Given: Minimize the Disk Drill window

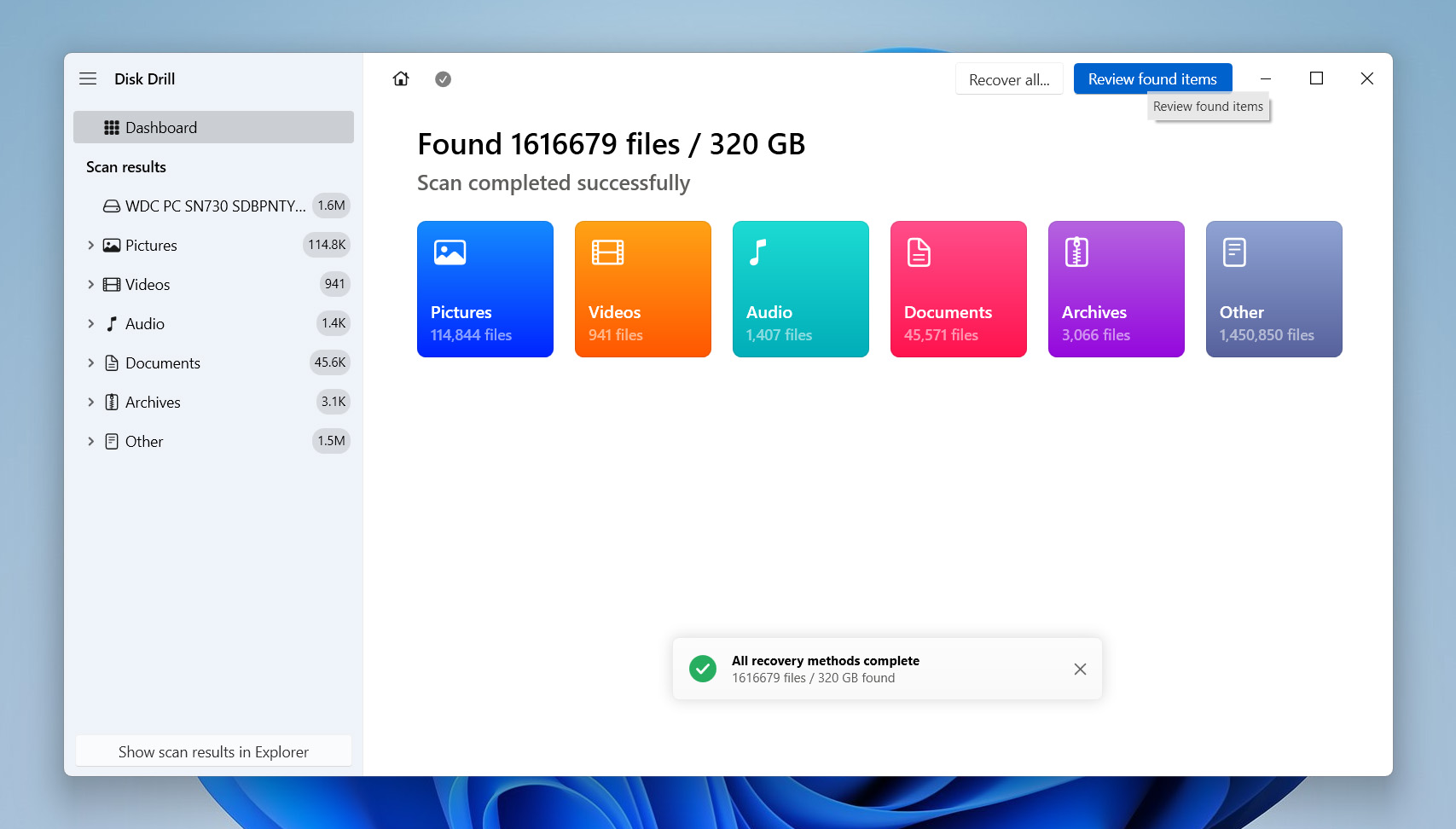Looking at the screenshot, I should coord(1266,78).
